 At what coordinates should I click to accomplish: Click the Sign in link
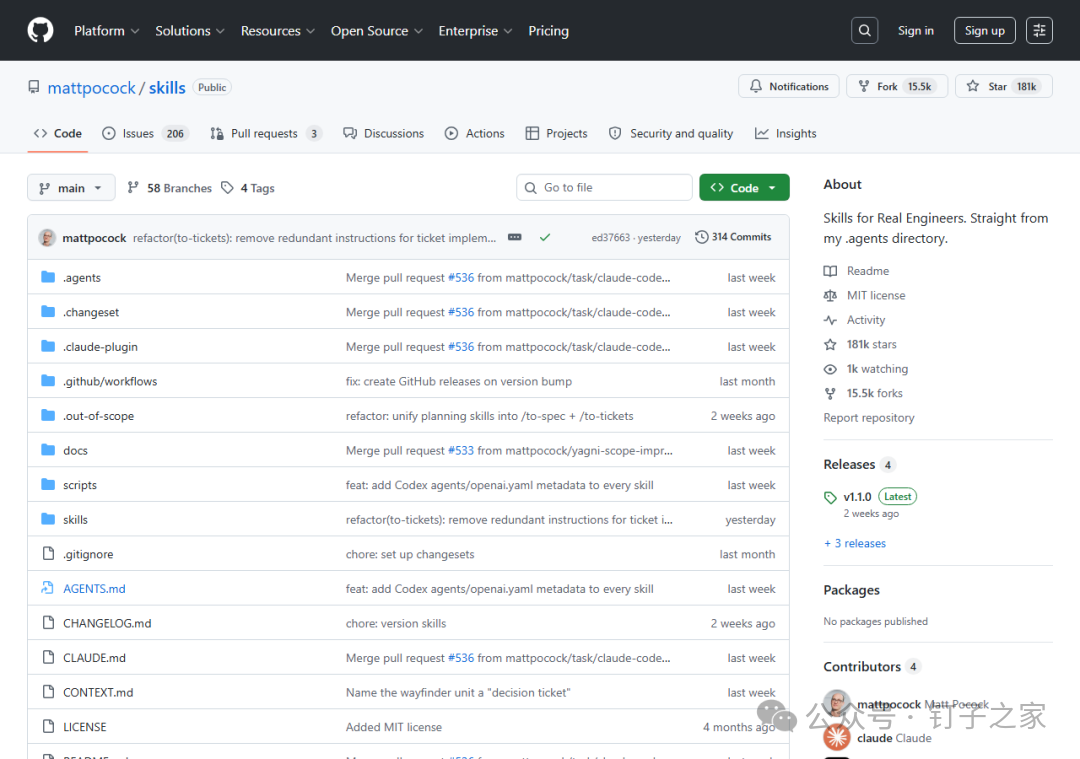tap(915, 30)
